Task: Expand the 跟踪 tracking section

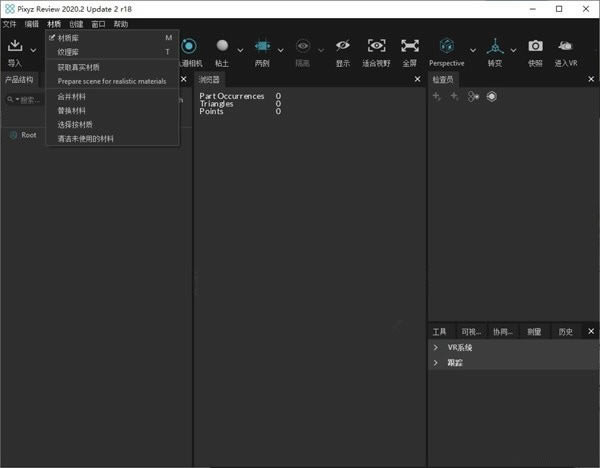Action: [x=437, y=362]
